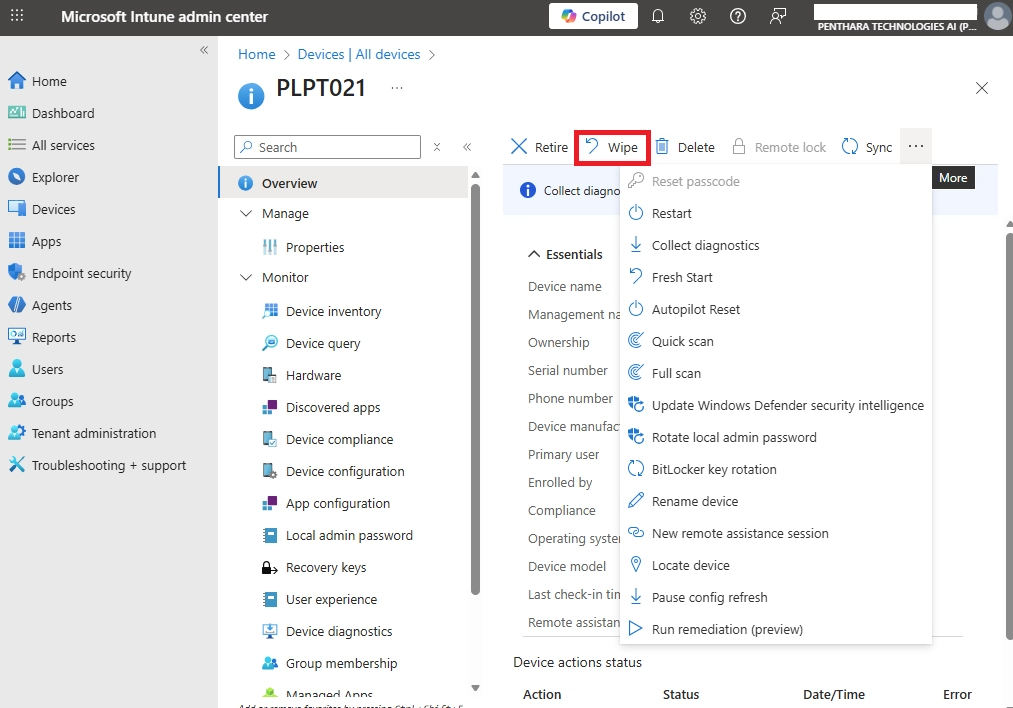Image resolution: width=1013 pixels, height=708 pixels.
Task: Select BitLocker key rotation action
Action: pyautogui.click(x=712, y=468)
